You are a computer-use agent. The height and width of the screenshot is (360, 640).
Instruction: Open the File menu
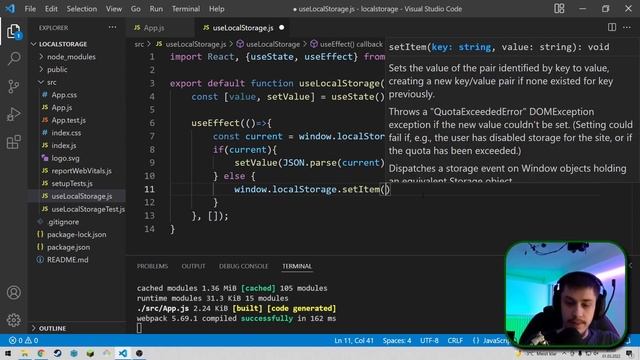tap(30, 9)
